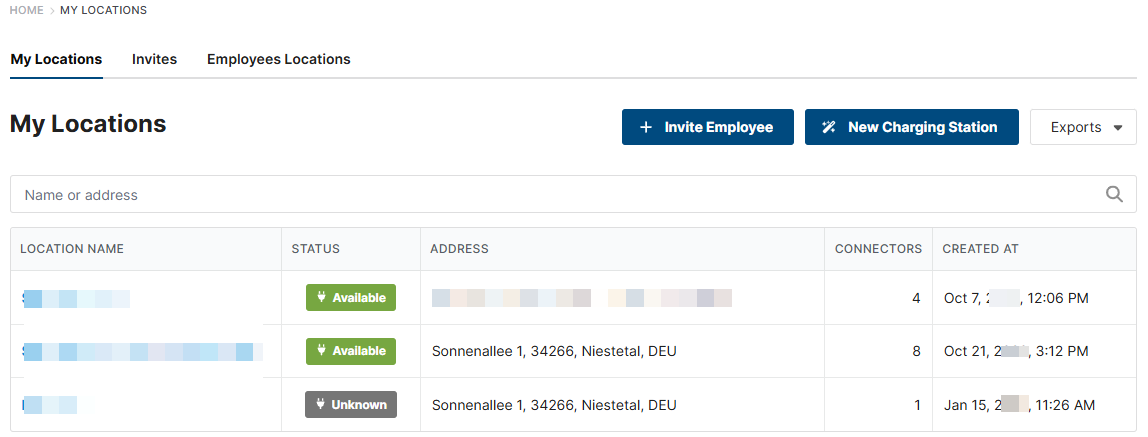Click the plug icon in second Available badge
The width and height of the screenshot is (1148, 437).
click(x=321, y=351)
